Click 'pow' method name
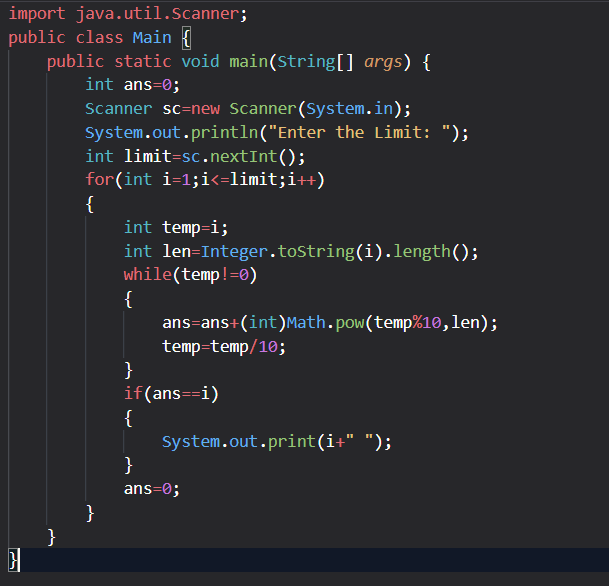609x586 pixels. coord(350,324)
